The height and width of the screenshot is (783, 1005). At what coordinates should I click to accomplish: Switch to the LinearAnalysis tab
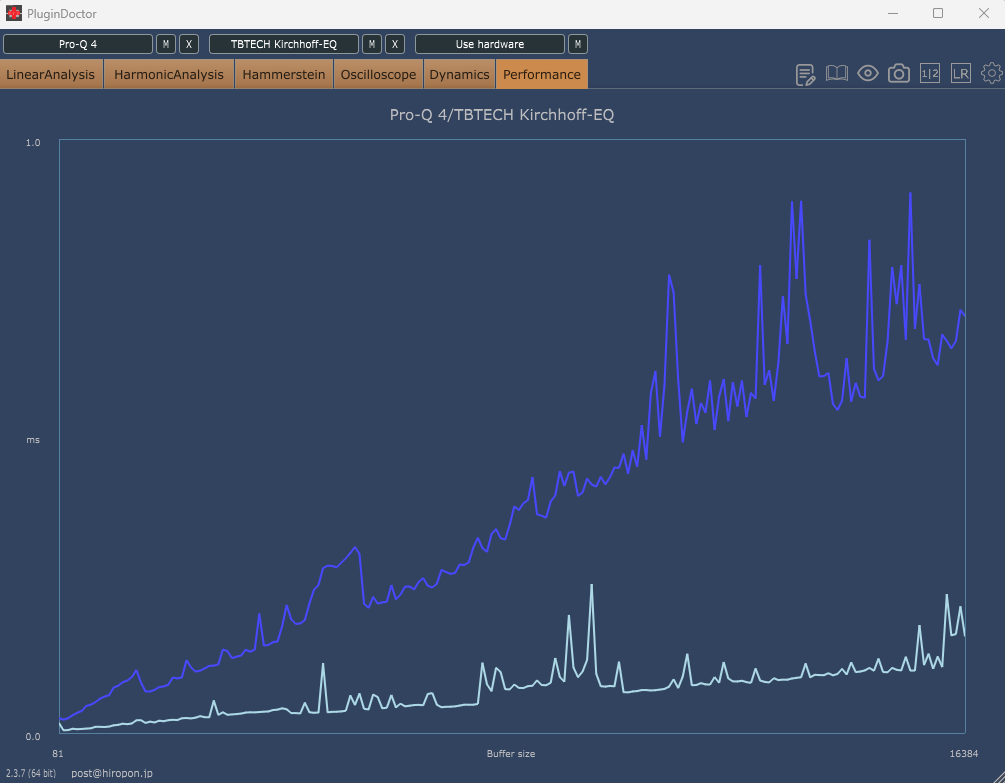(x=51, y=74)
